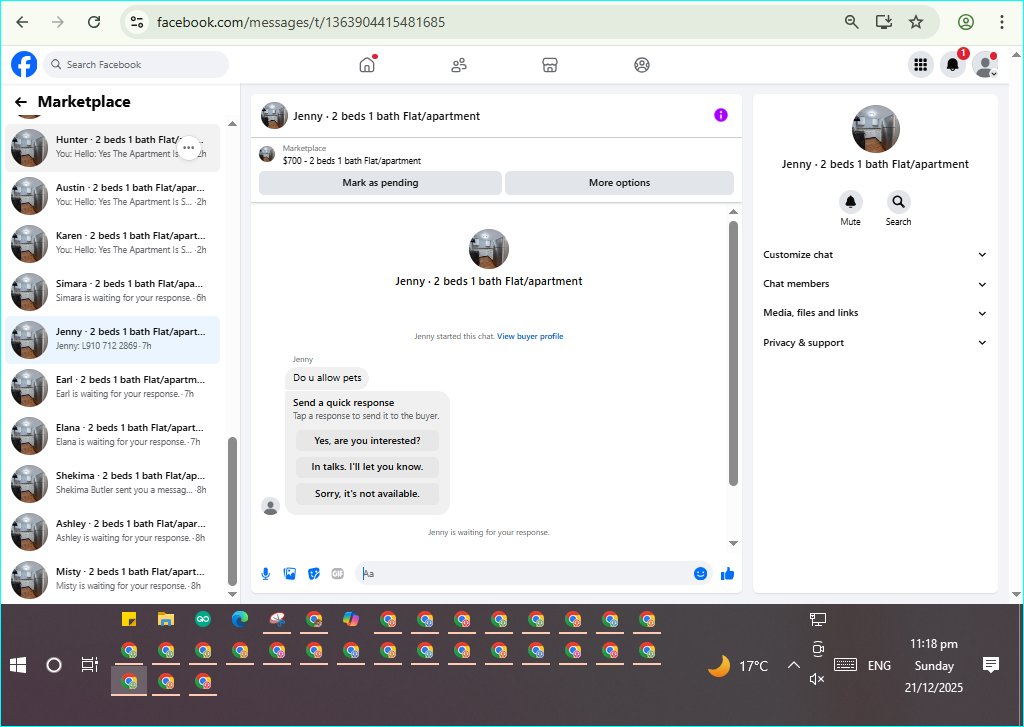Open Earl conversation
Viewport: 1024px width, 727px height.
112,388
